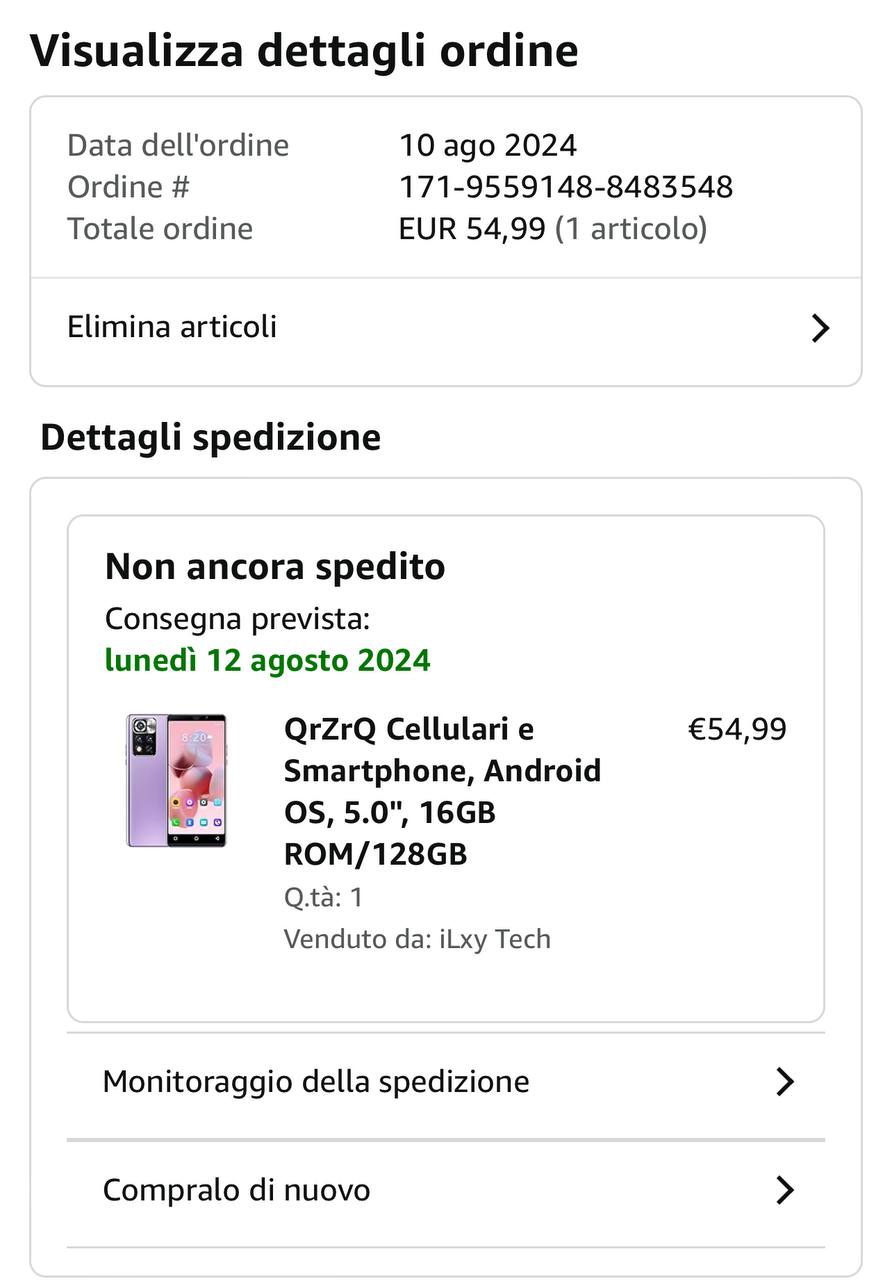Click the Consegna prevista label
The image size is (892, 1280).
237,619
